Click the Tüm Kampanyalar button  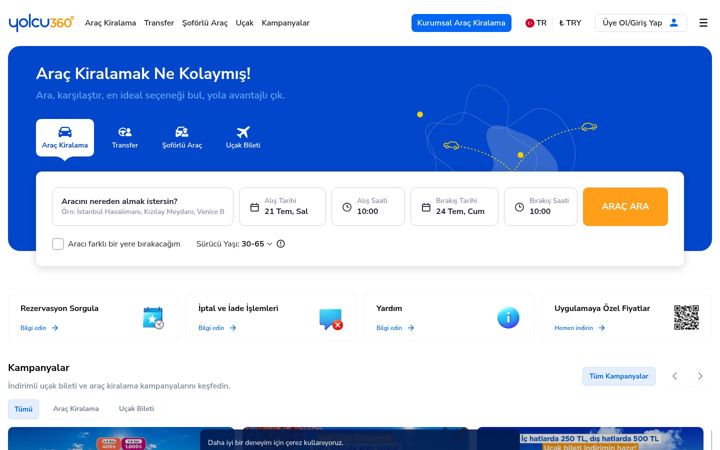click(x=619, y=376)
